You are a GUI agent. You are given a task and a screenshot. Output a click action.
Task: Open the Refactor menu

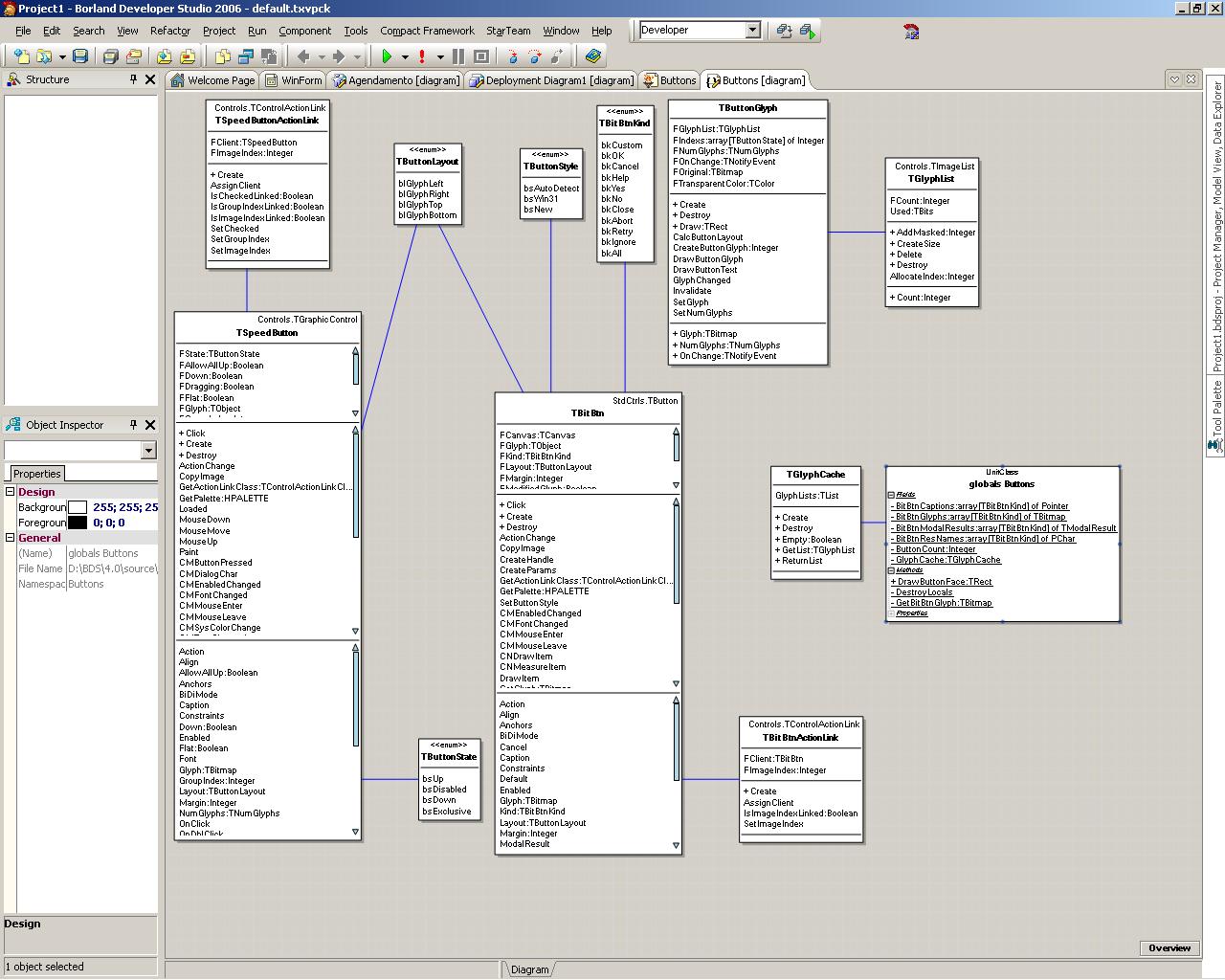170,31
